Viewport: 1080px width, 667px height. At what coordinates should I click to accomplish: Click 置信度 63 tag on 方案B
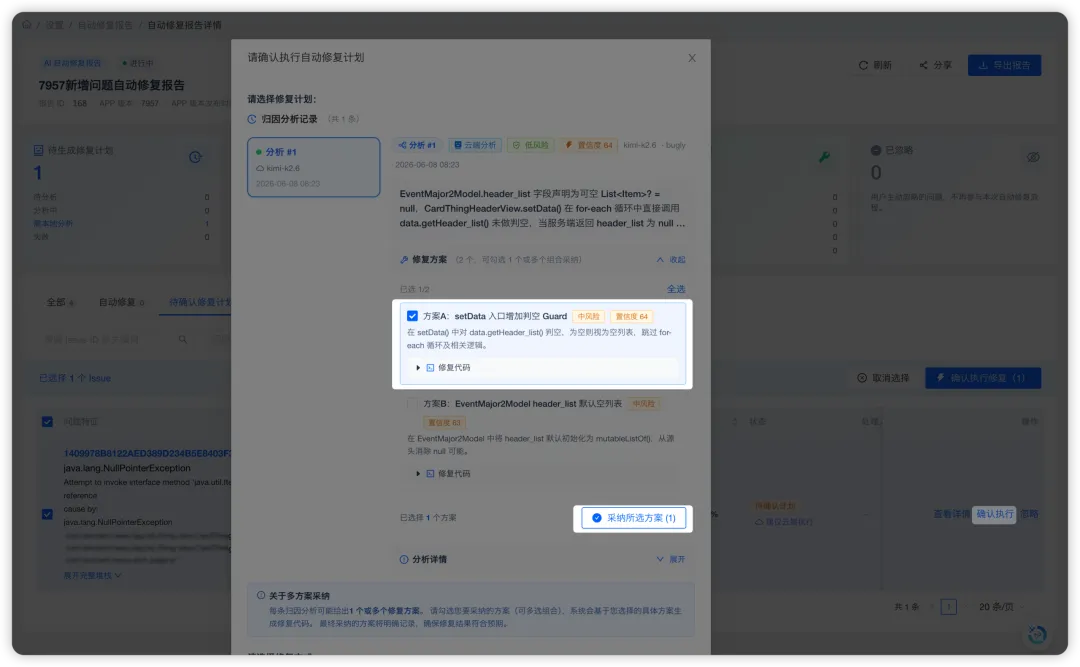click(x=444, y=422)
